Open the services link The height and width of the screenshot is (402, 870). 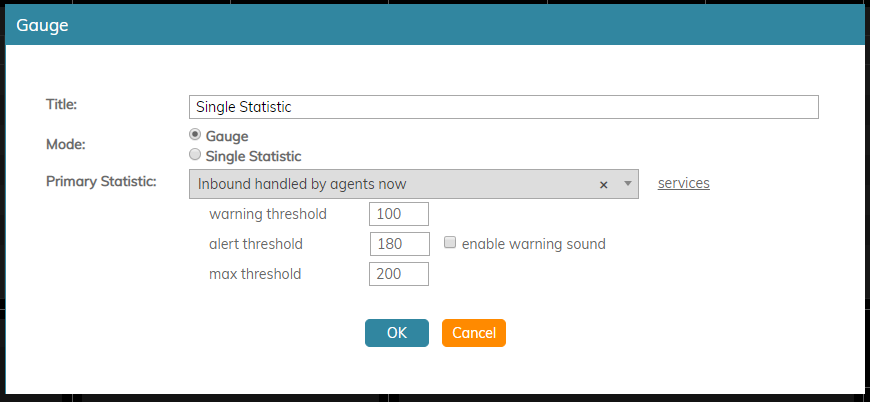tap(684, 183)
